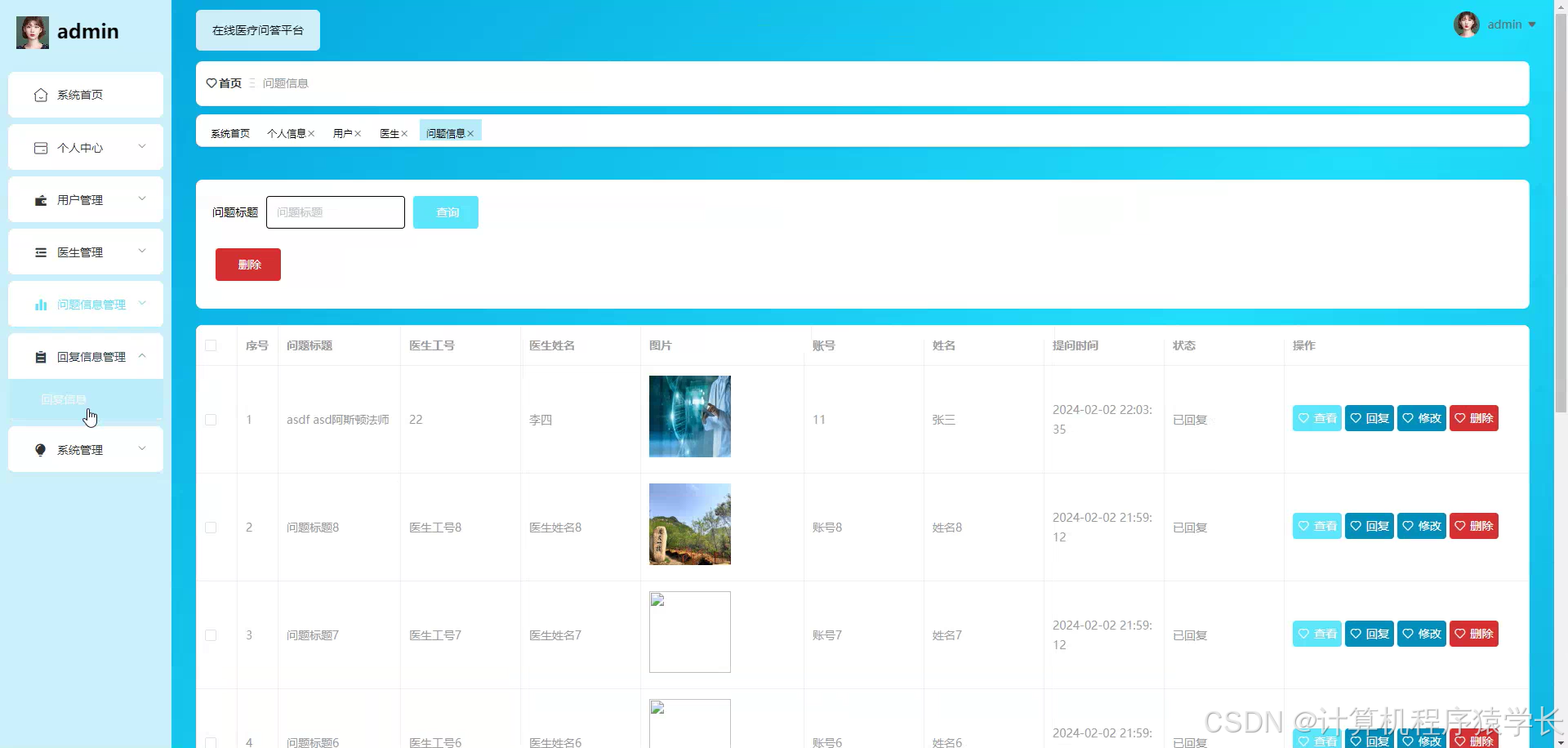Click 删除 for 问题标题8
1568x748 pixels.
(1473, 526)
